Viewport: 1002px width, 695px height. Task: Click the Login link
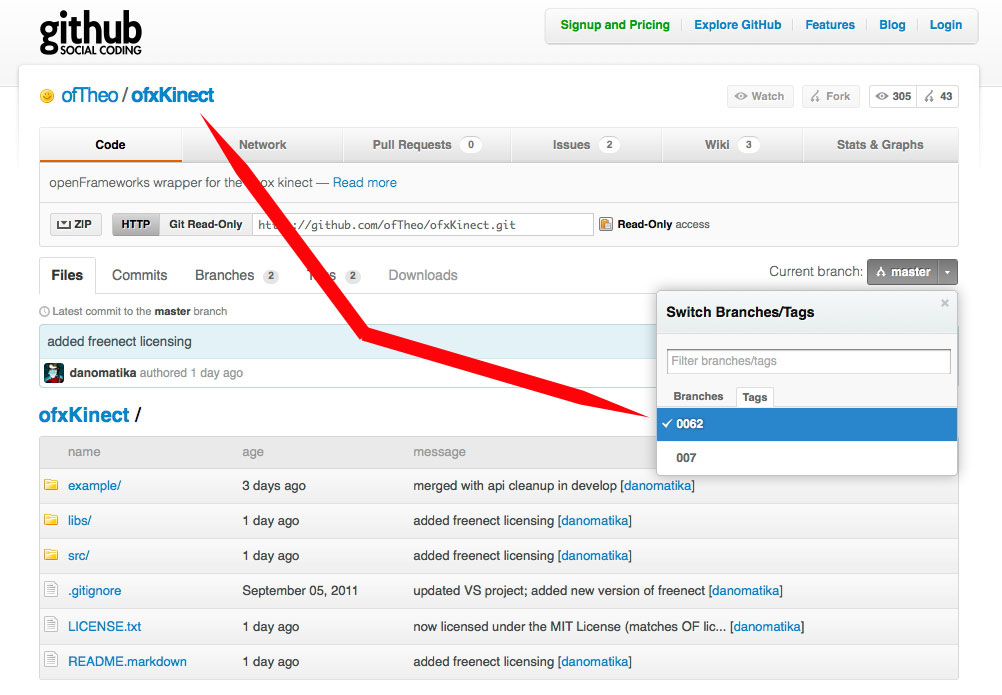coord(946,25)
